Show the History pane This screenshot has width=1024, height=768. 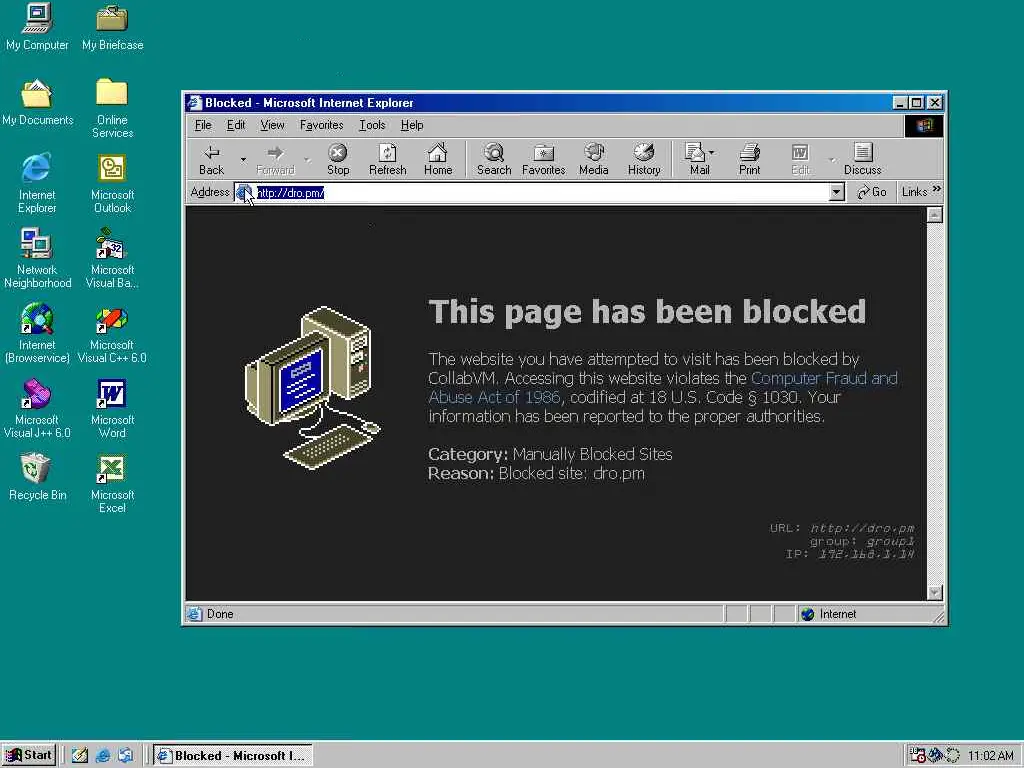[644, 160]
